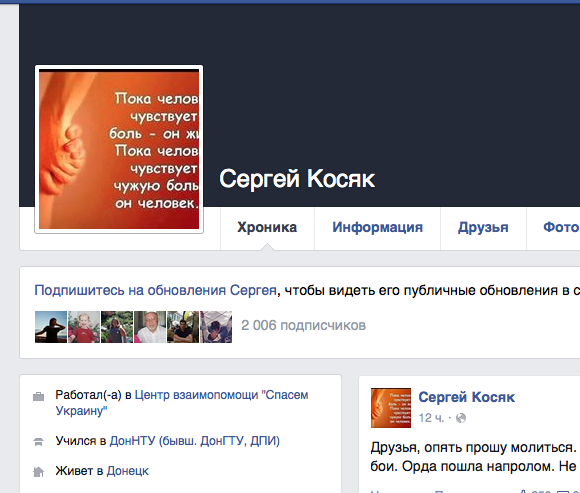Click the 2 006 подписчиков count
Viewport: 580px width, 493px height.
coord(303,325)
